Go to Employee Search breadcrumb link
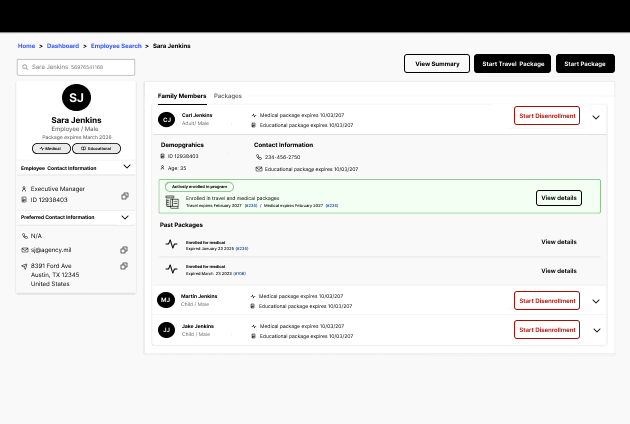Screen dimensions: 630x424 [x=116, y=46]
